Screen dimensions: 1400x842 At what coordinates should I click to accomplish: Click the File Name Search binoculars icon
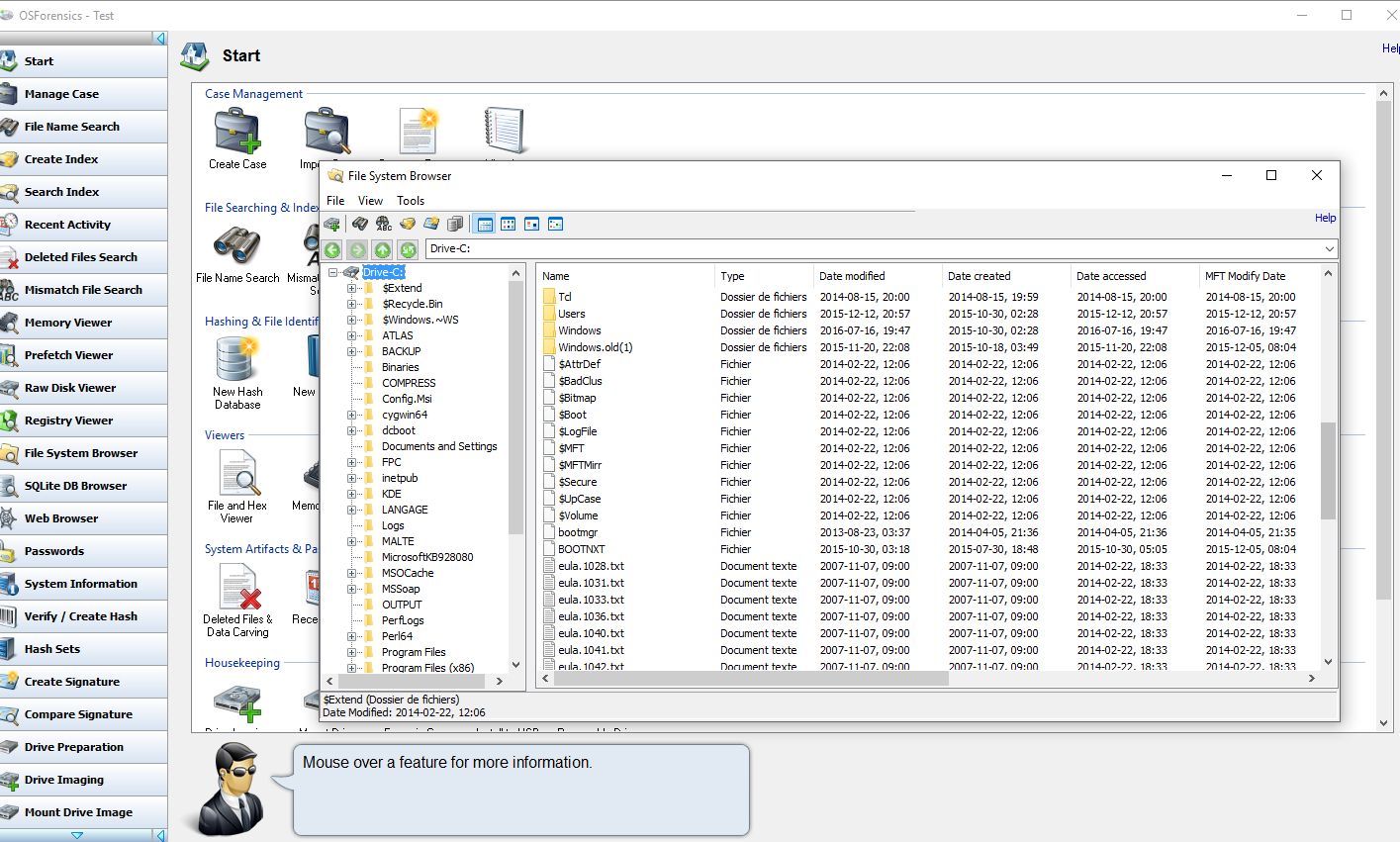tap(237, 245)
